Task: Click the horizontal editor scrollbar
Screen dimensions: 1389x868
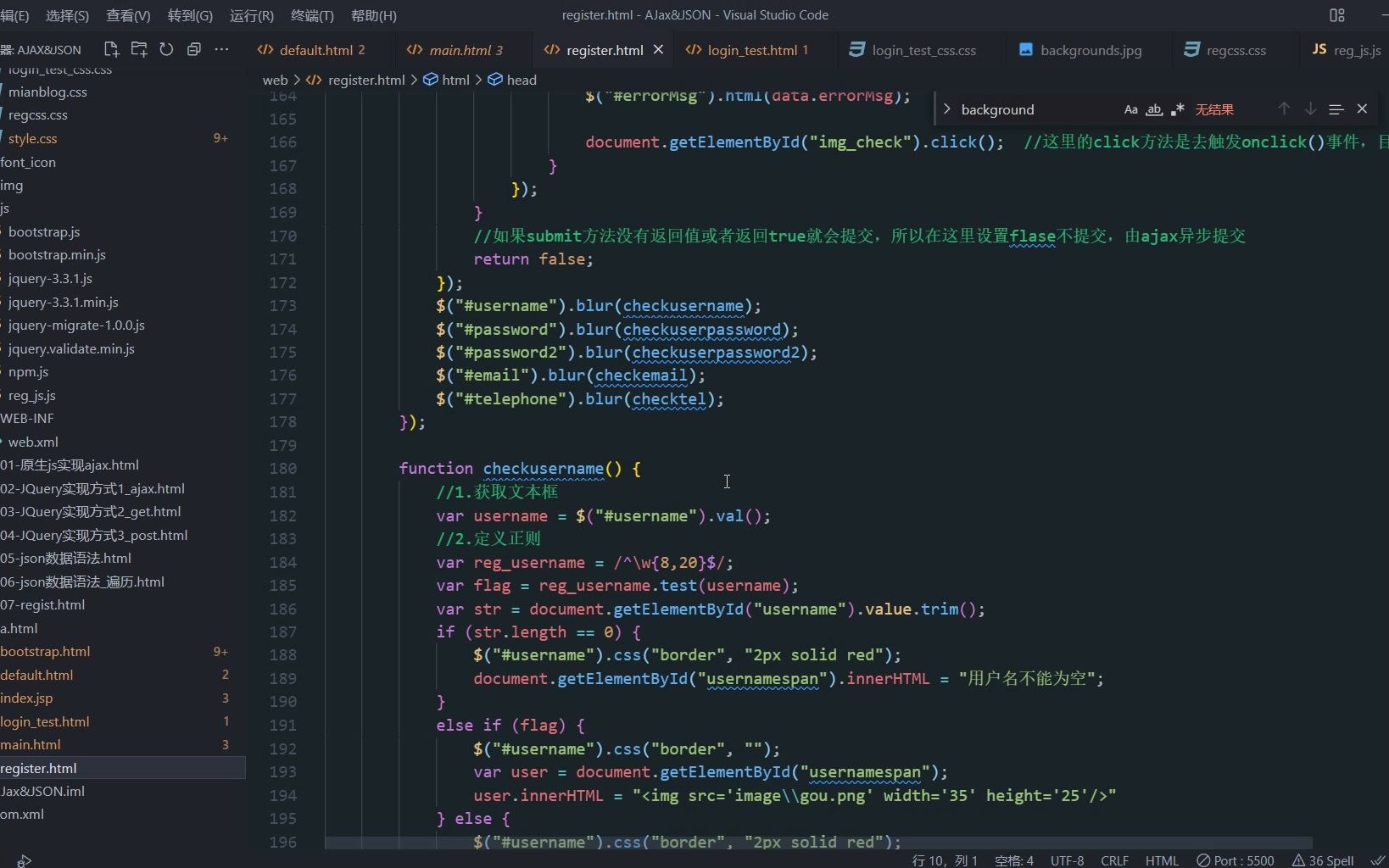Action: [x=818, y=843]
